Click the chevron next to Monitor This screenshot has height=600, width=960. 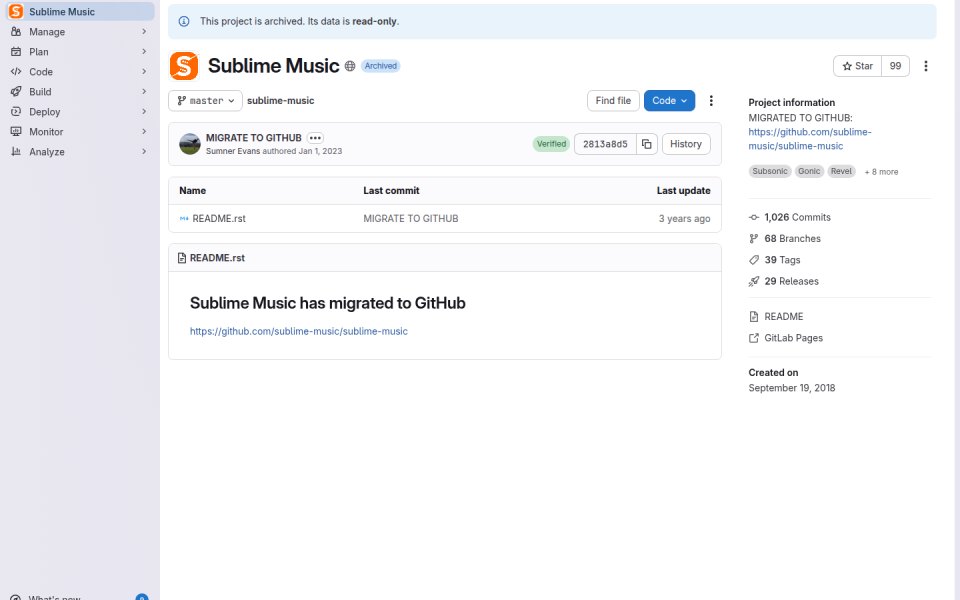point(144,132)
